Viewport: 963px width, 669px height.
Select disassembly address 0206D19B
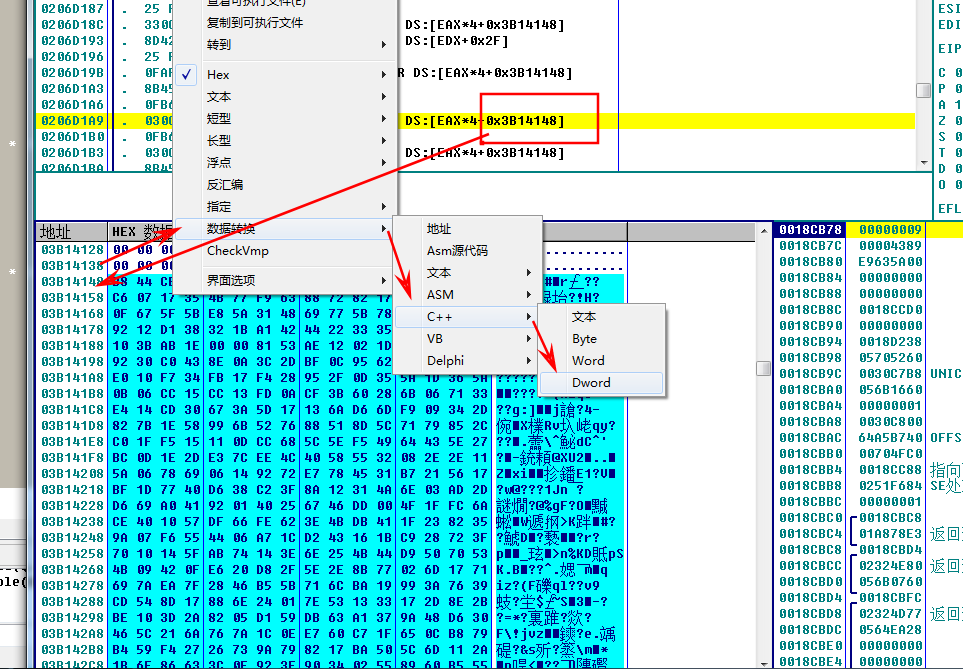[x=72, y=72]
